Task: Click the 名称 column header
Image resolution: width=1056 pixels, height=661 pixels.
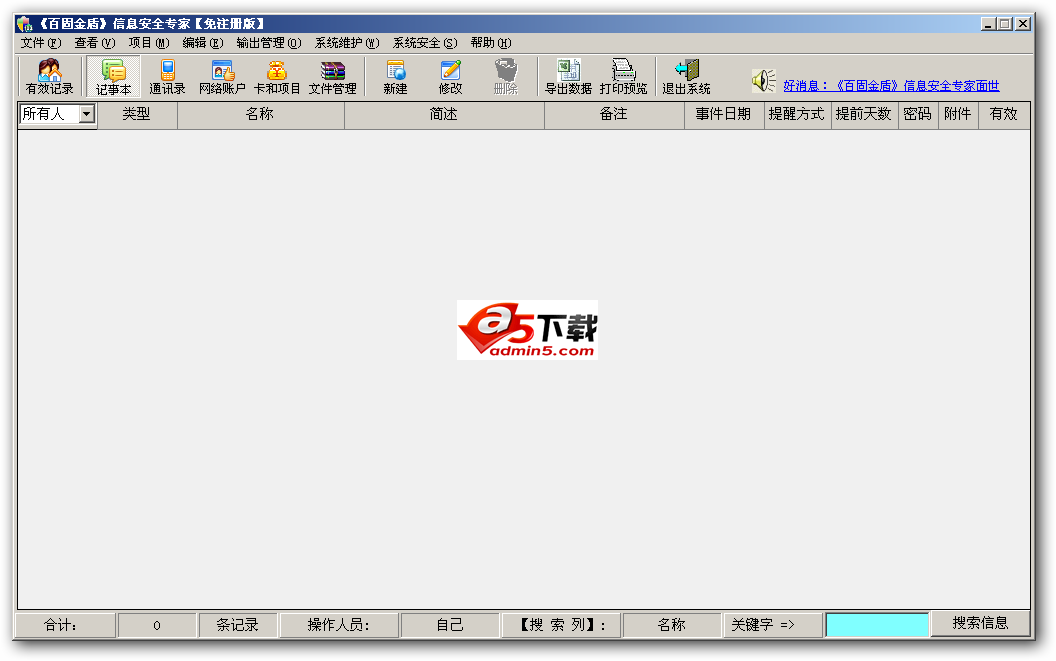Action: (x=261, y=115)
